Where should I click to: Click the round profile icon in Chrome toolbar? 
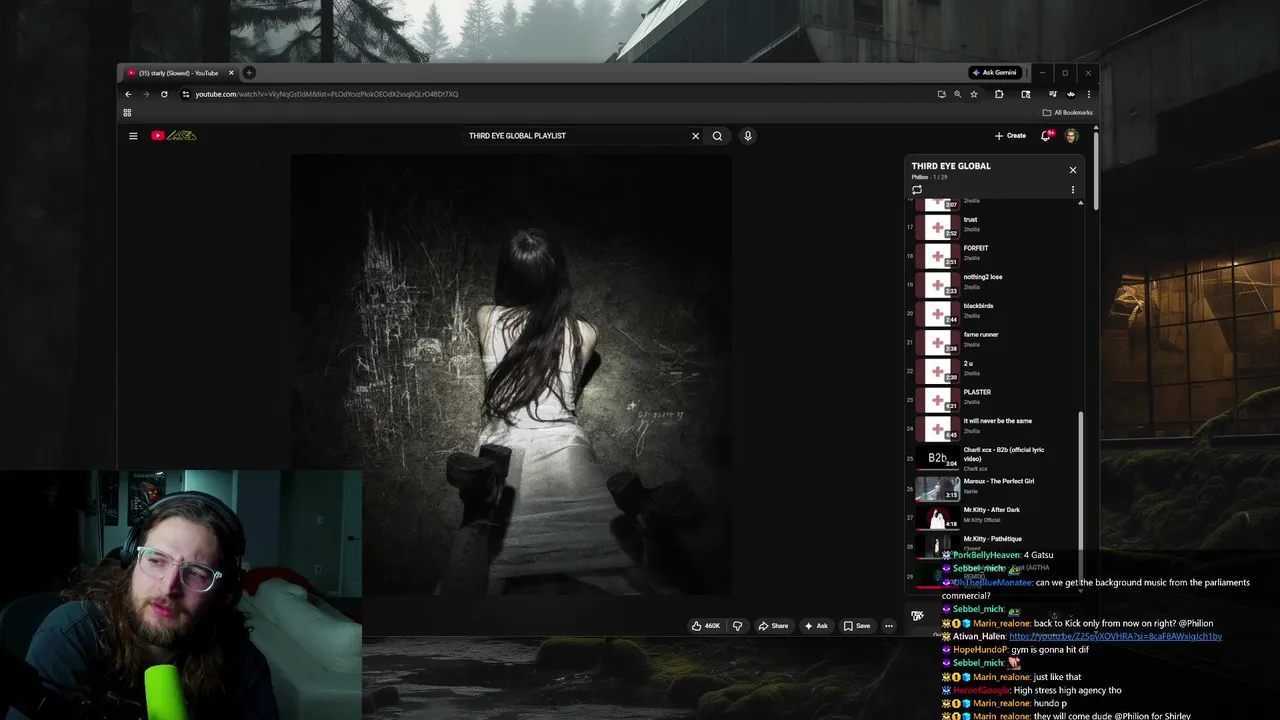(1071, 94)
